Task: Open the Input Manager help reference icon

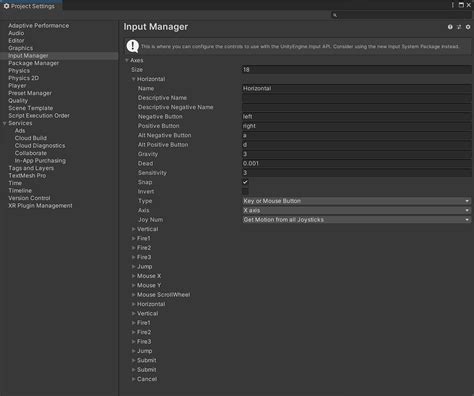Action: tap(450, 27)
